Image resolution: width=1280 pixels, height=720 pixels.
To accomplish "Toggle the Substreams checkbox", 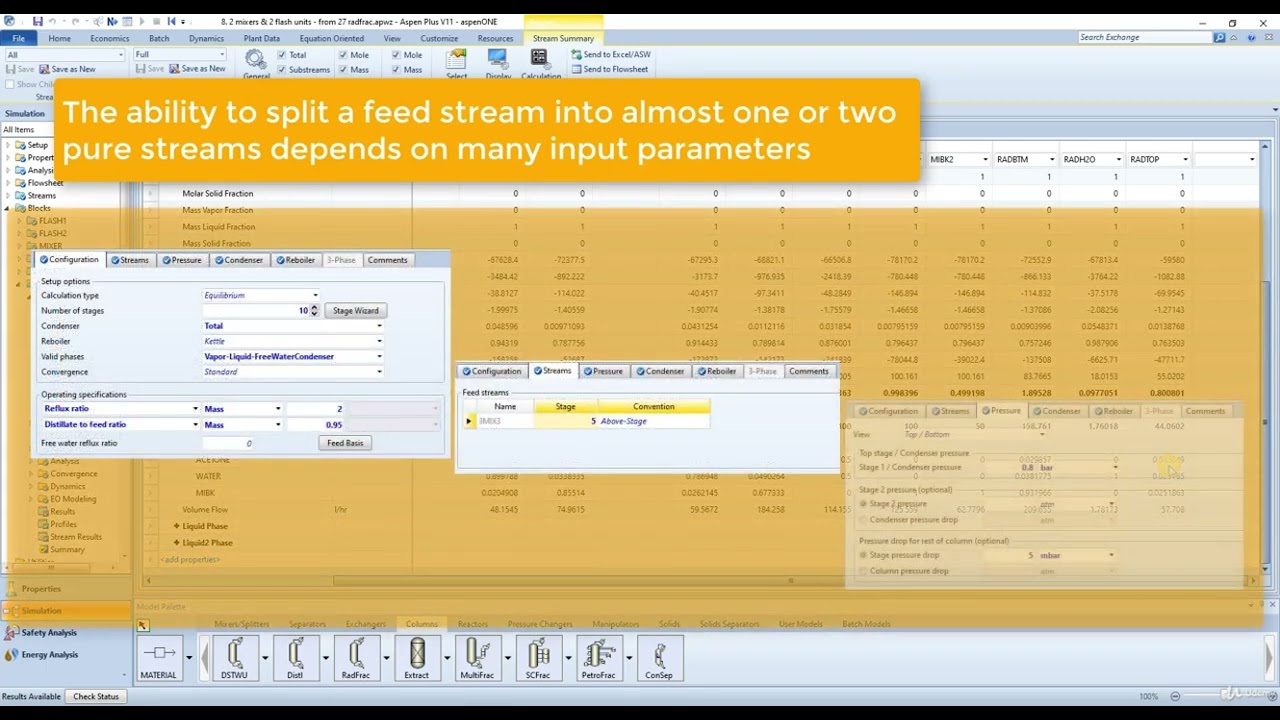I will 281,69.
